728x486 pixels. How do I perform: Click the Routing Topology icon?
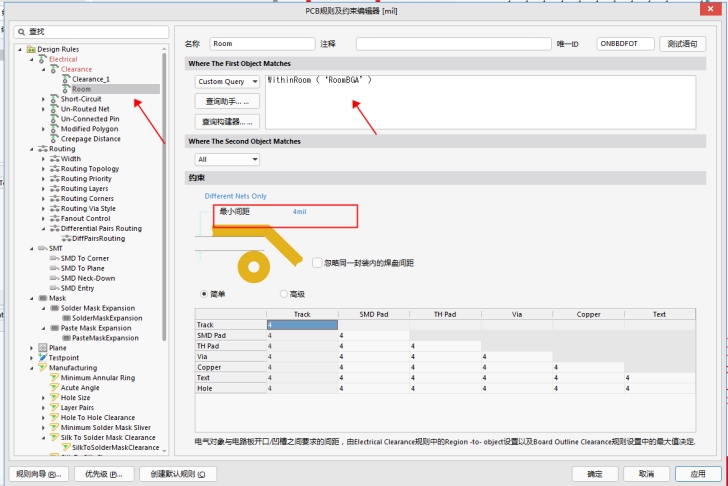[x=54, y=168]
